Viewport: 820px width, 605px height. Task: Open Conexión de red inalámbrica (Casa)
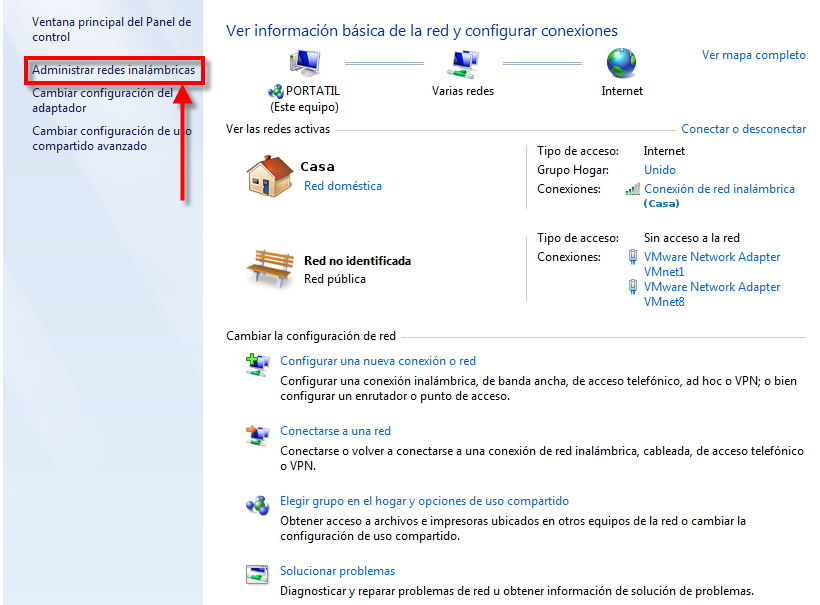tap(719, 189)
